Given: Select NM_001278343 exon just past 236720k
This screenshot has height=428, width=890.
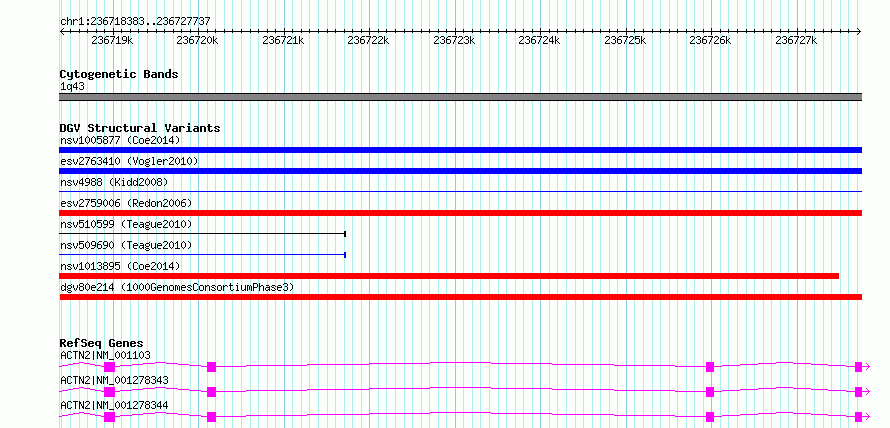Looking at the screenshot, I should tap(212, 392).
